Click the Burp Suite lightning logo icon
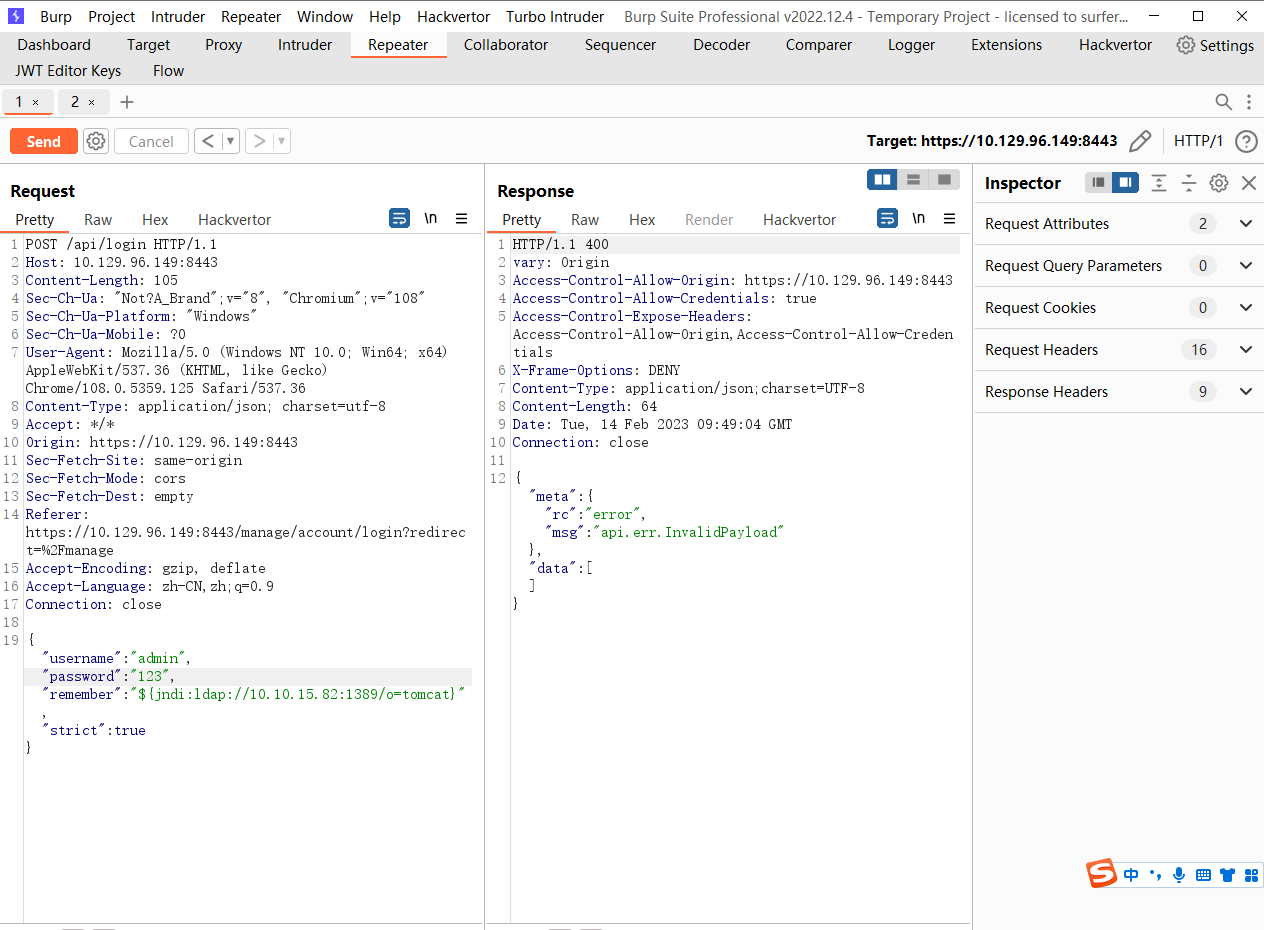1264x930 pixels. [x=16, y=16]
